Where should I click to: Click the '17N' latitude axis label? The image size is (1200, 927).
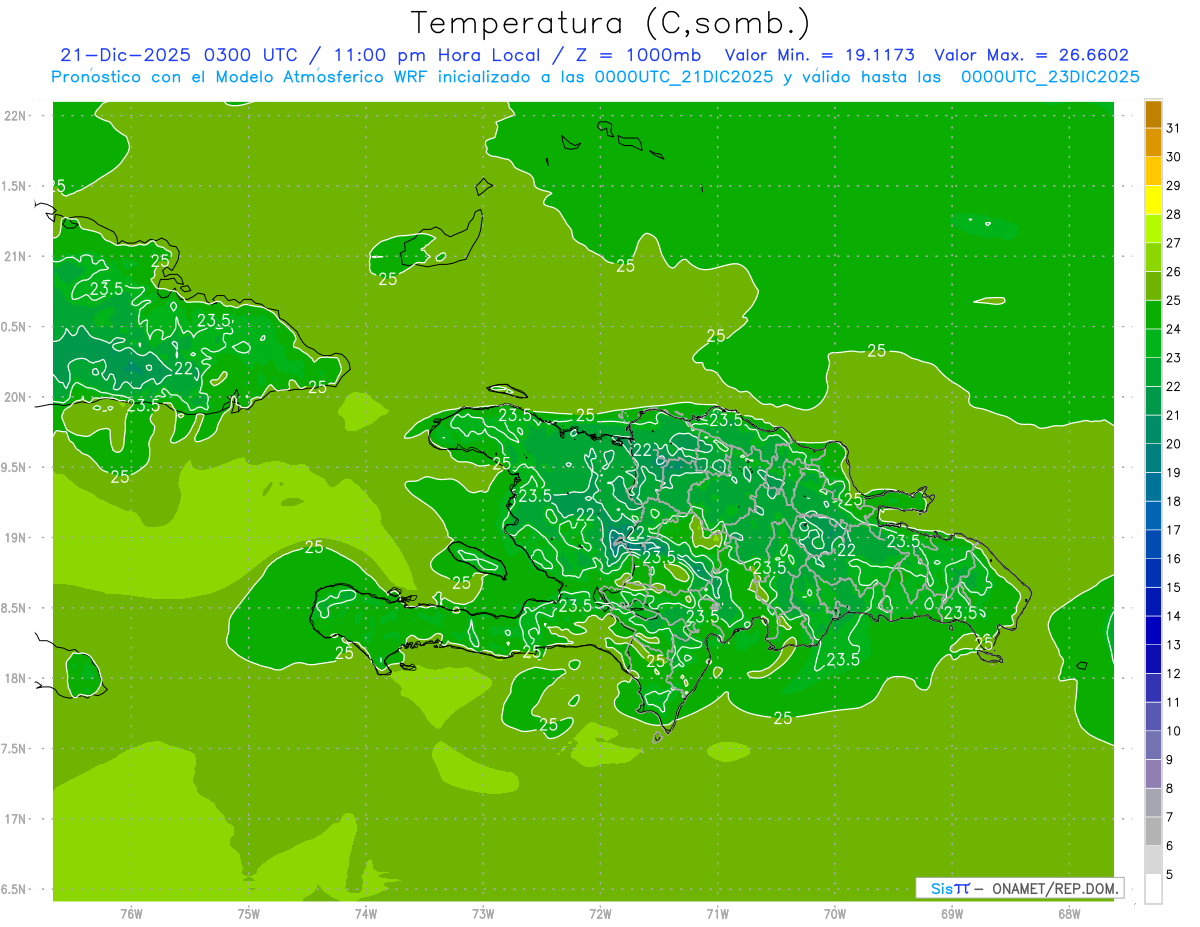coord(15,819)
